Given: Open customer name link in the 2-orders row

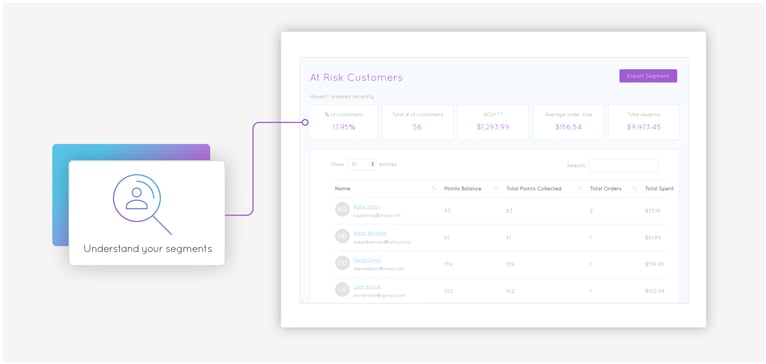Looking at the screenshot, I should [366, 206].
